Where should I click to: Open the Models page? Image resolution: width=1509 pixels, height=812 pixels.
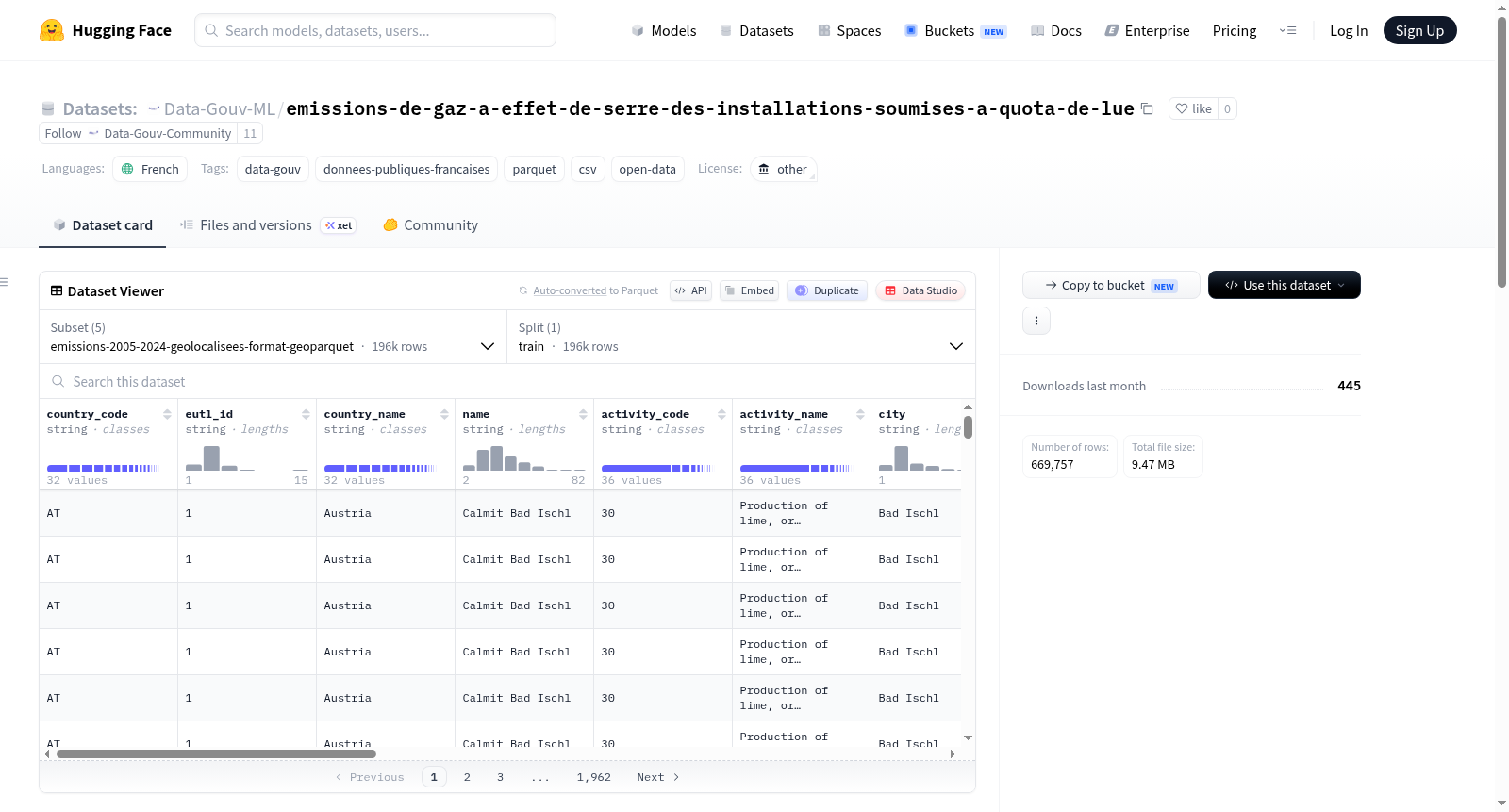pos(664,30)
